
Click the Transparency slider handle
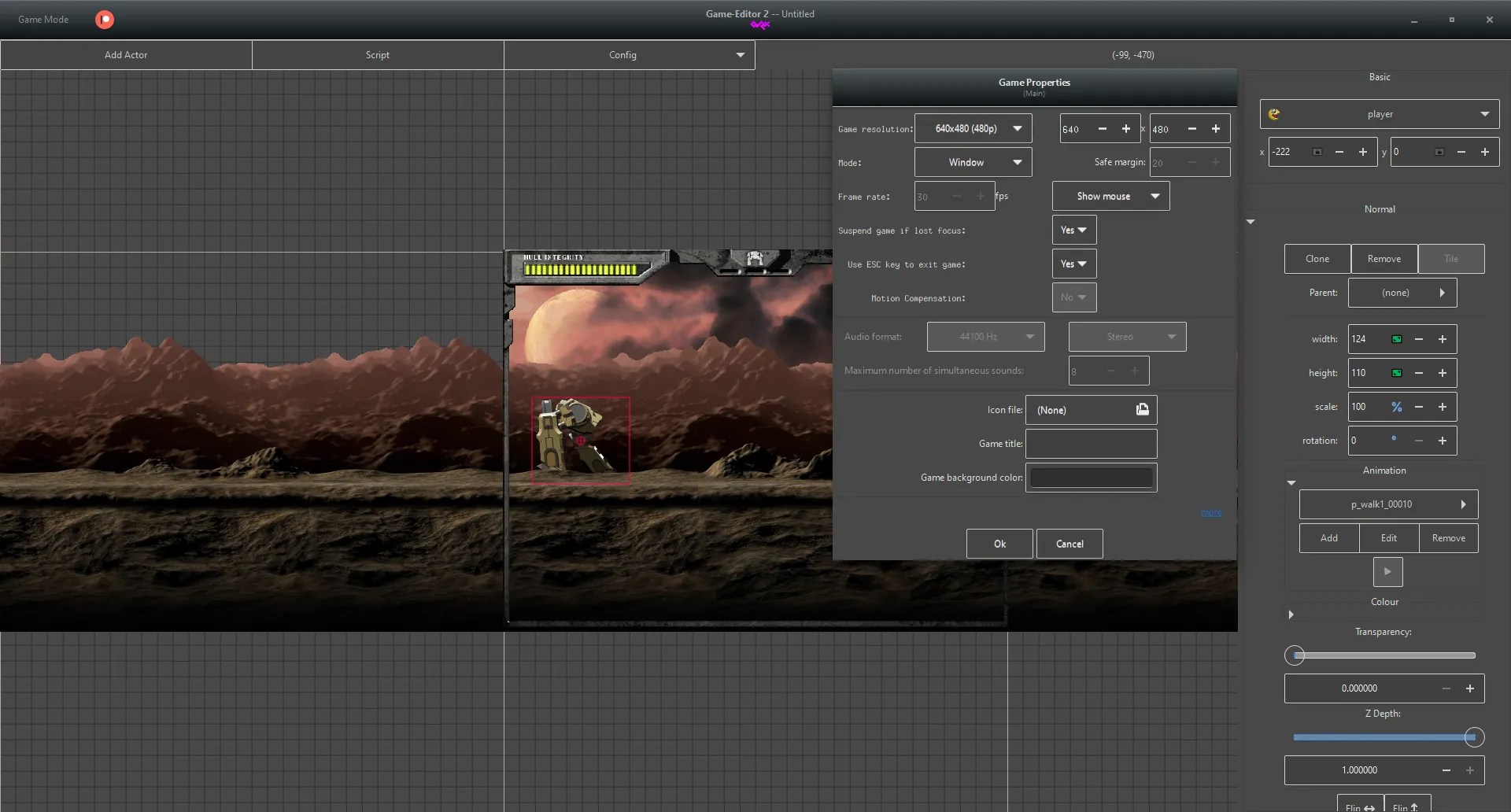point(1295,655)
